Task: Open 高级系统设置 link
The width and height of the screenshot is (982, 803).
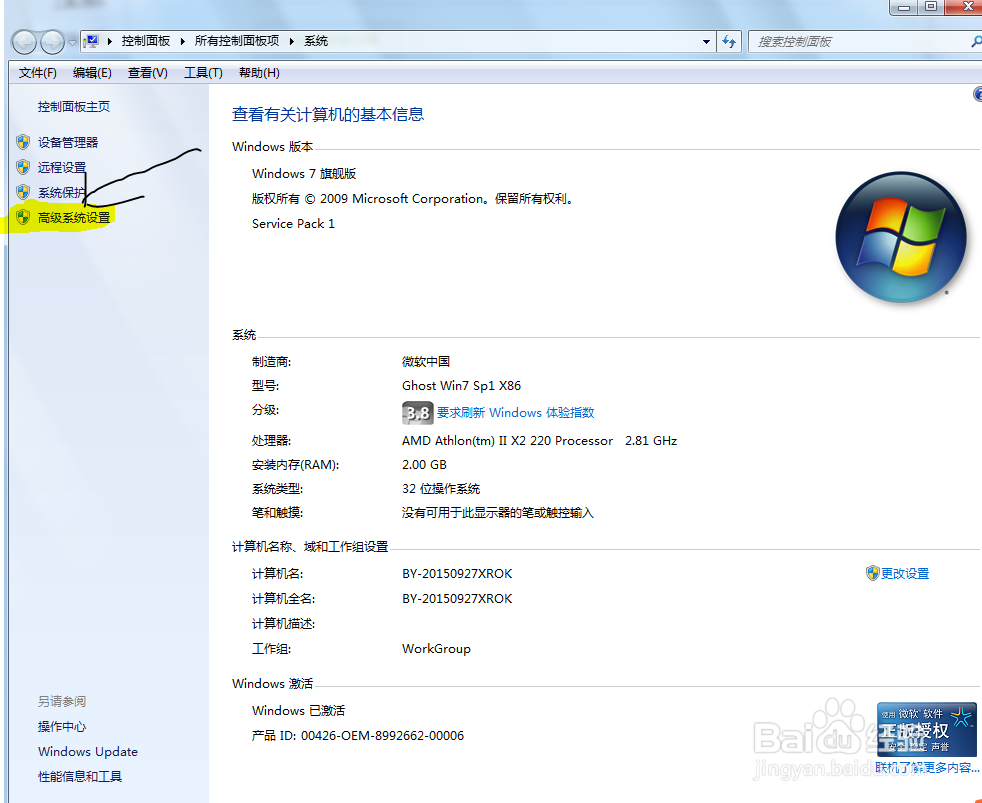Action: pos(74,218)
